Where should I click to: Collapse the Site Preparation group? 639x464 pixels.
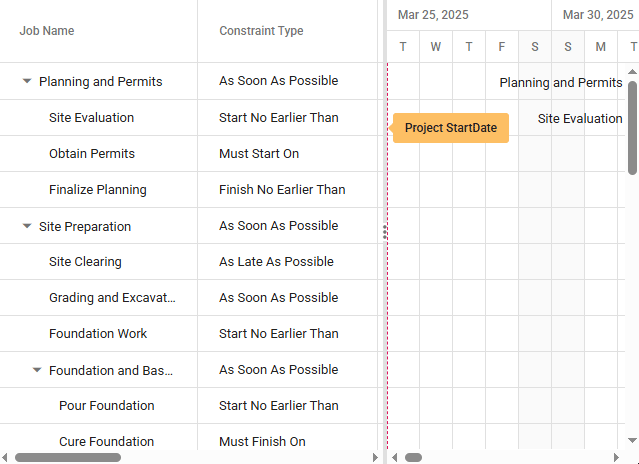click(27, 226)
